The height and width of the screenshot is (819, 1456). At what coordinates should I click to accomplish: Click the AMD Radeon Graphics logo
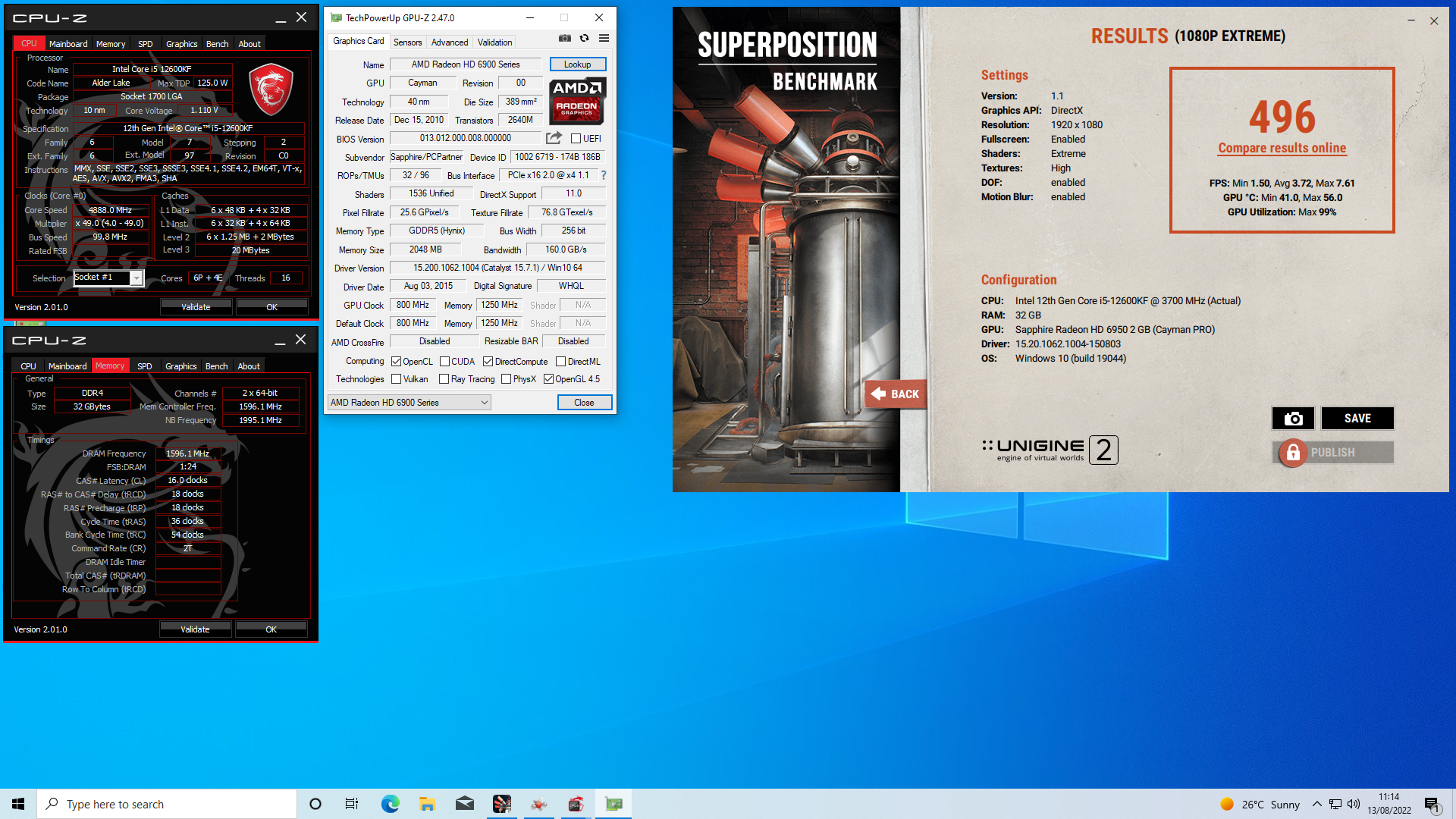[577, 101]
